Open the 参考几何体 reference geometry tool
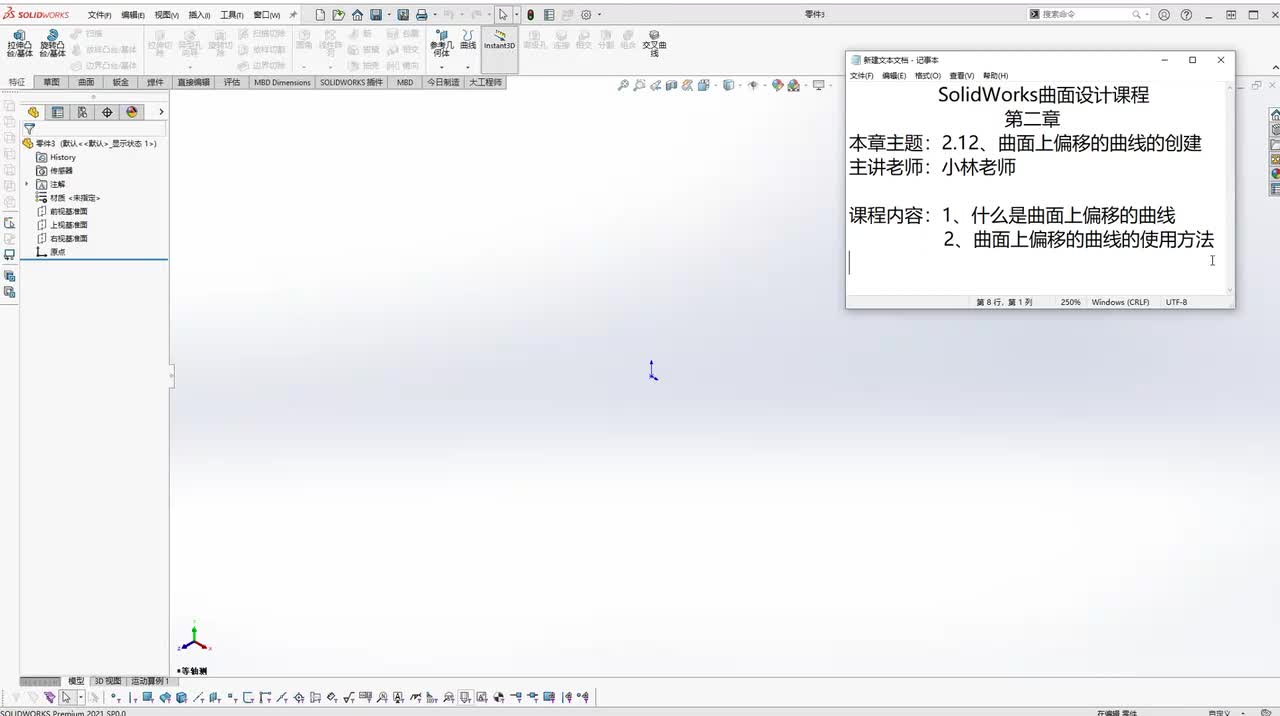The image size is (1280, 716). tap(441, 44)
